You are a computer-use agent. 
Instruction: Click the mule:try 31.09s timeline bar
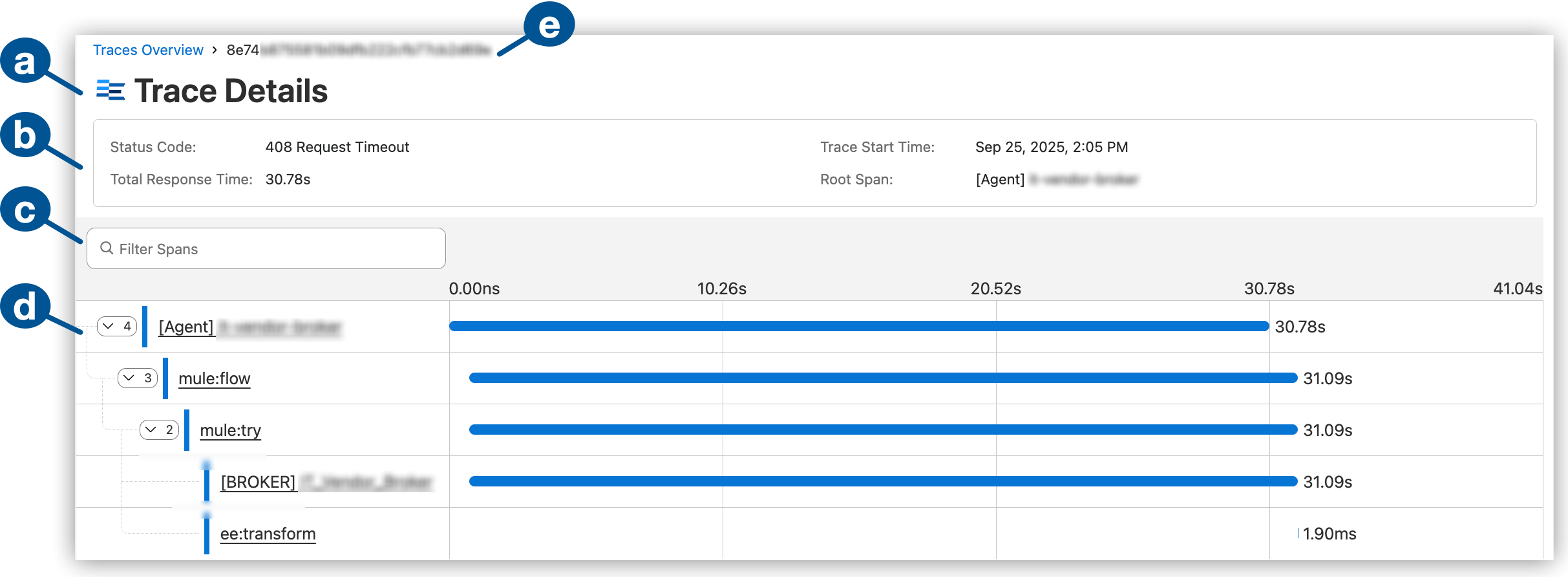tap(883, 430)
